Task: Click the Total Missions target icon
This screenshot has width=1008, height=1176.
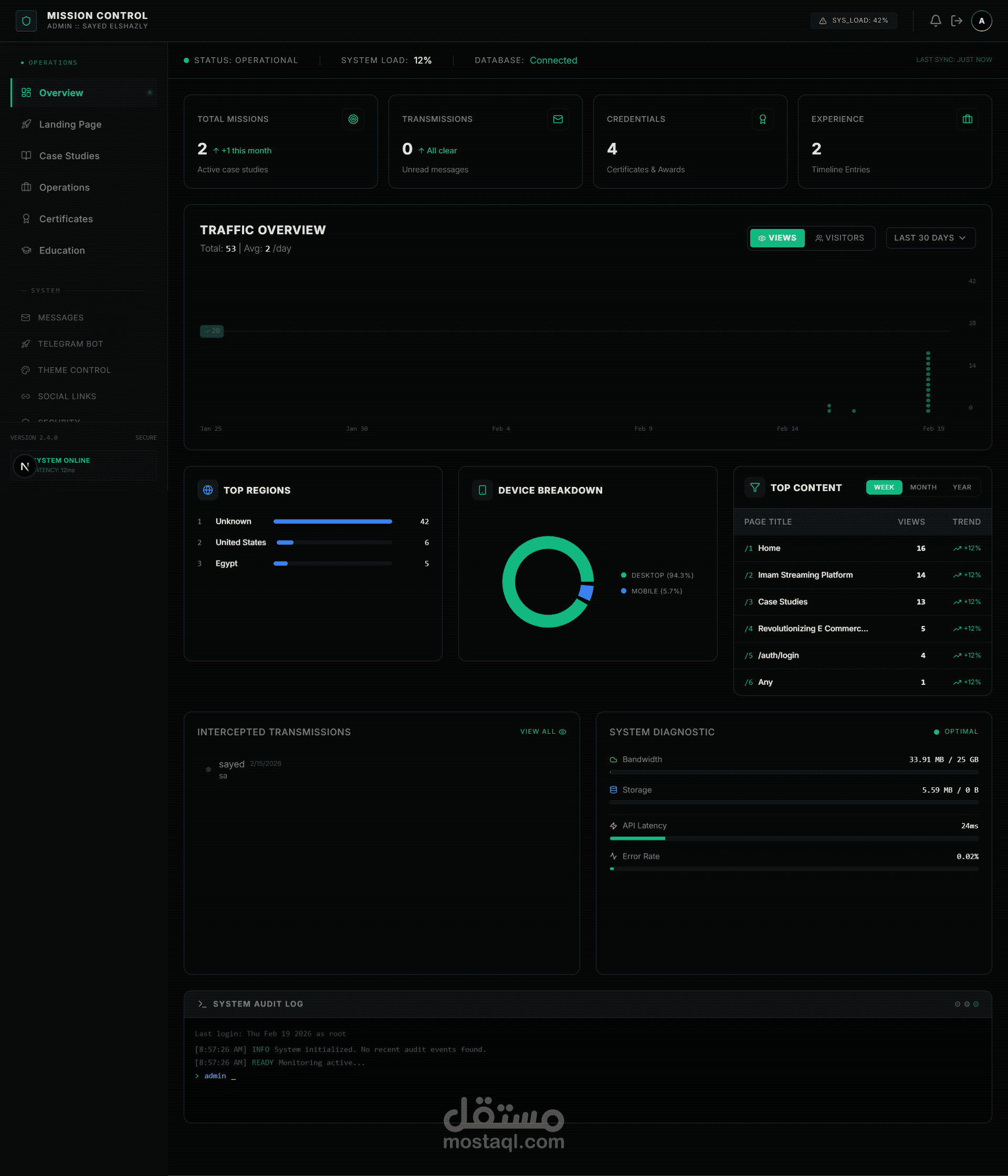Action: pyautogui.click(x=353, y=119)
